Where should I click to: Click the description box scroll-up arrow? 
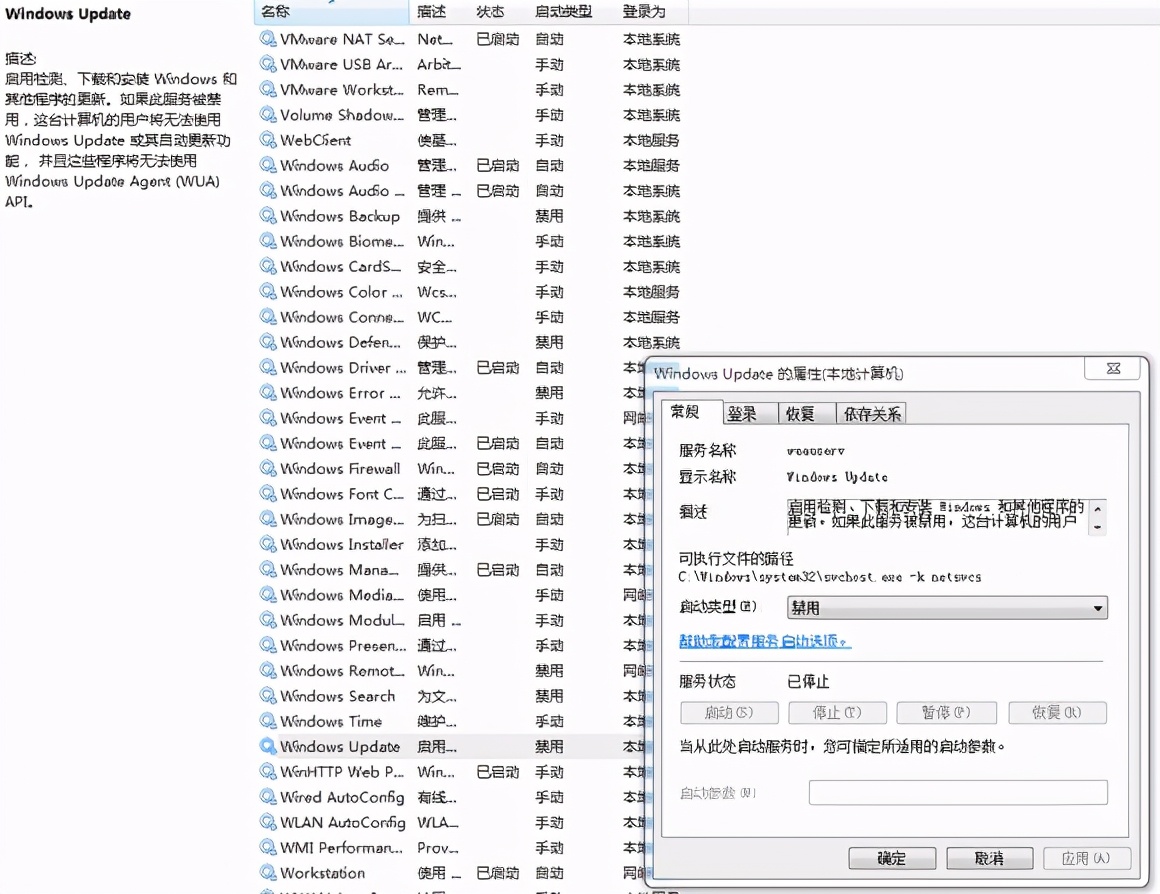click(x=1098, y=508)
